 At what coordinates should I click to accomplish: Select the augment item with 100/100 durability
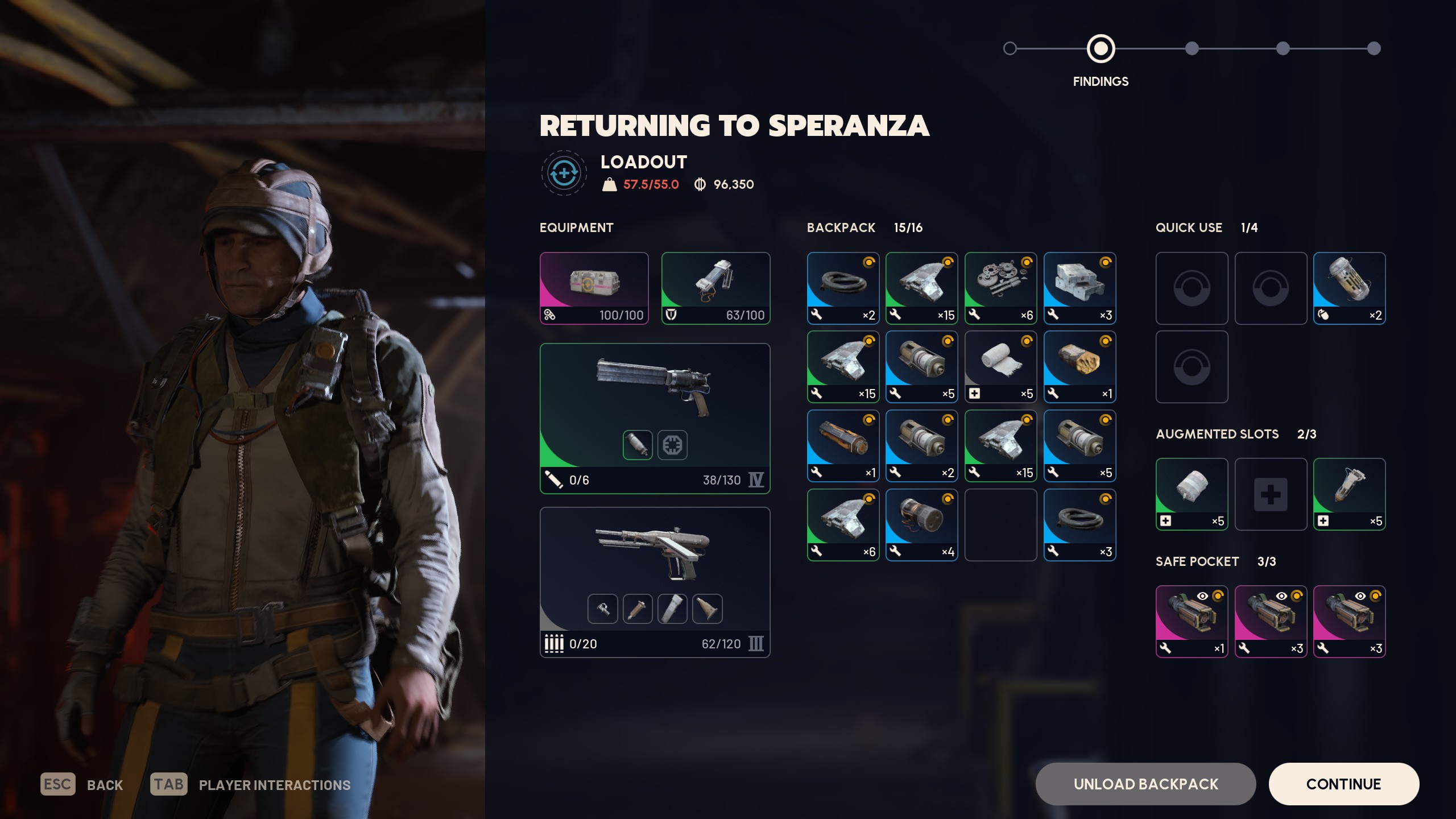[594, 288]
